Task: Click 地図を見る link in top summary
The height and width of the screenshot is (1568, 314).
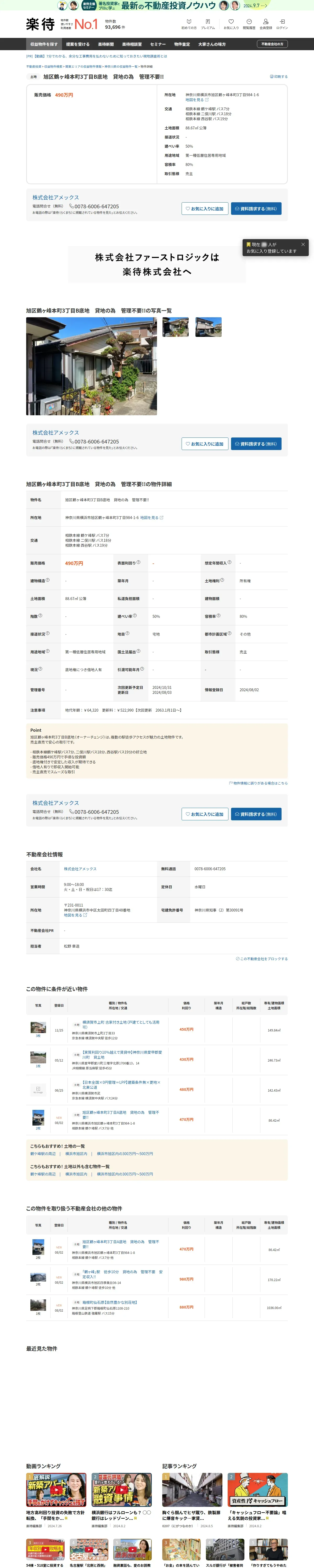Action: [x=197, y=100]
